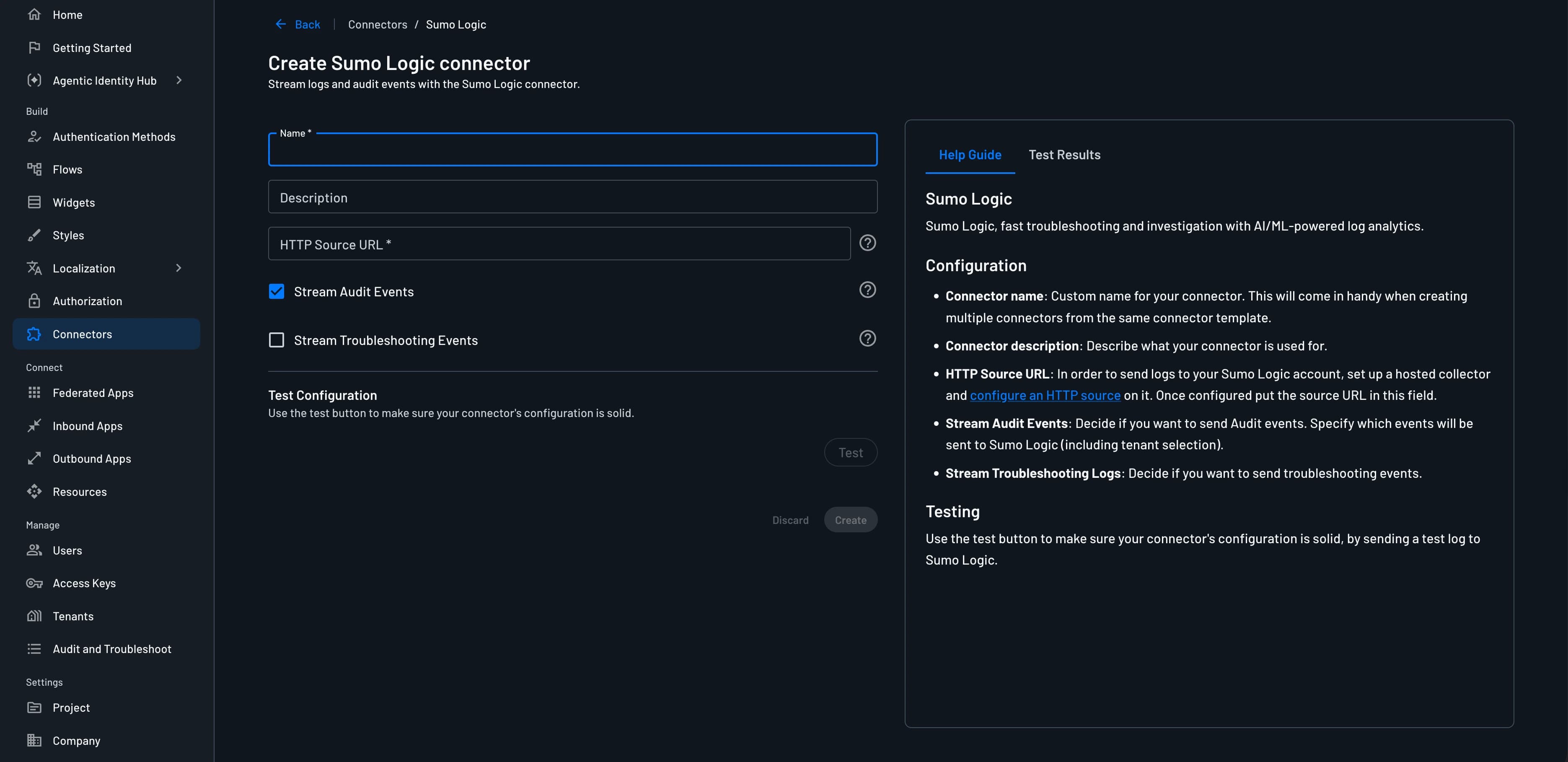Click the Flows diagram icon

34,169
